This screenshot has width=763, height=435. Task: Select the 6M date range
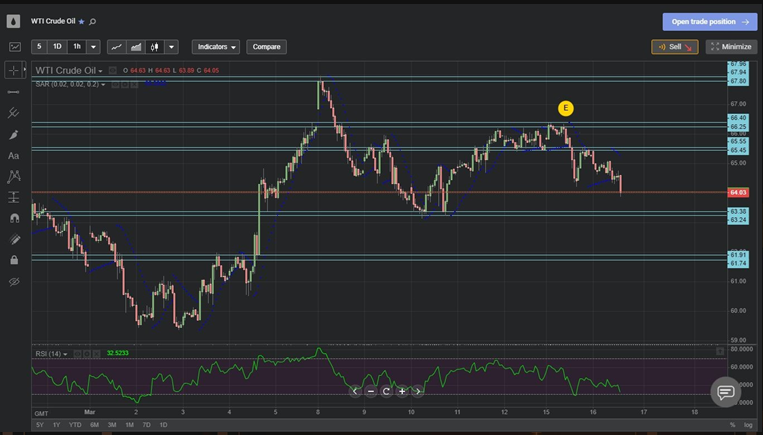pos(94,425)
